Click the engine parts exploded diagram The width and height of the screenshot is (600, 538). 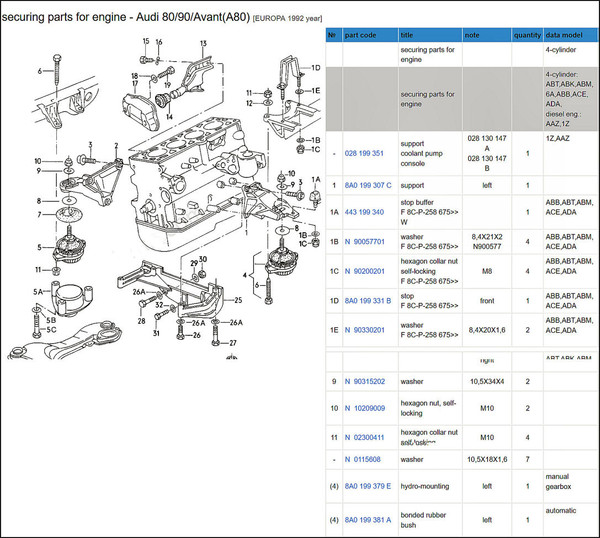[x=160, y=200]
